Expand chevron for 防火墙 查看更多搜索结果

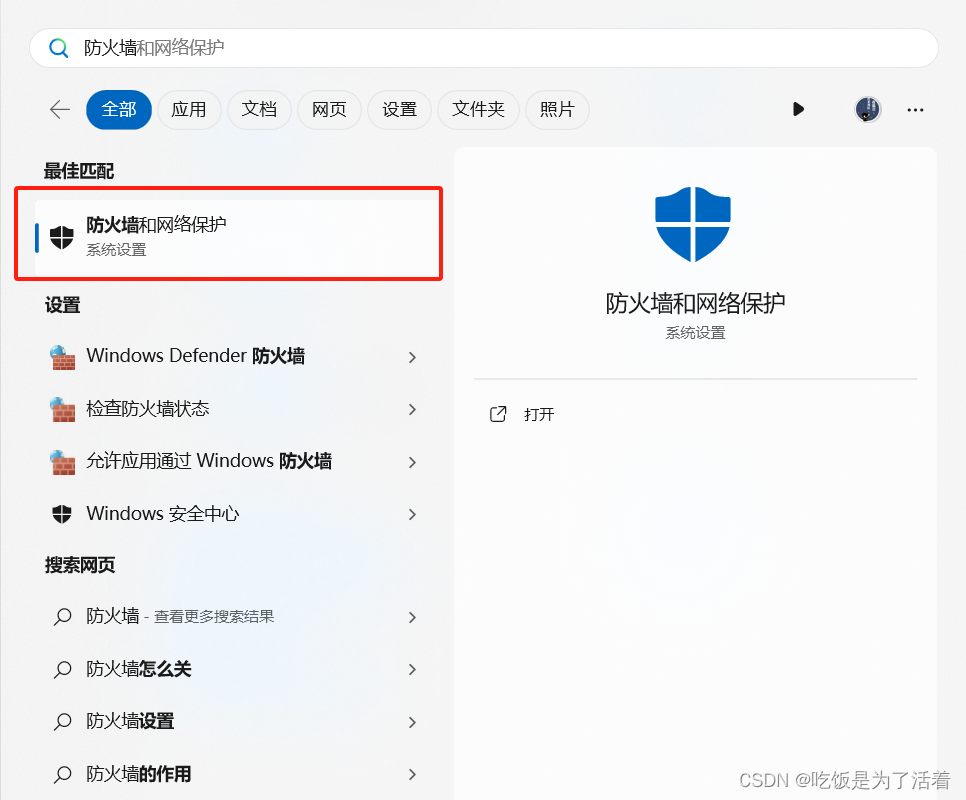412,617
